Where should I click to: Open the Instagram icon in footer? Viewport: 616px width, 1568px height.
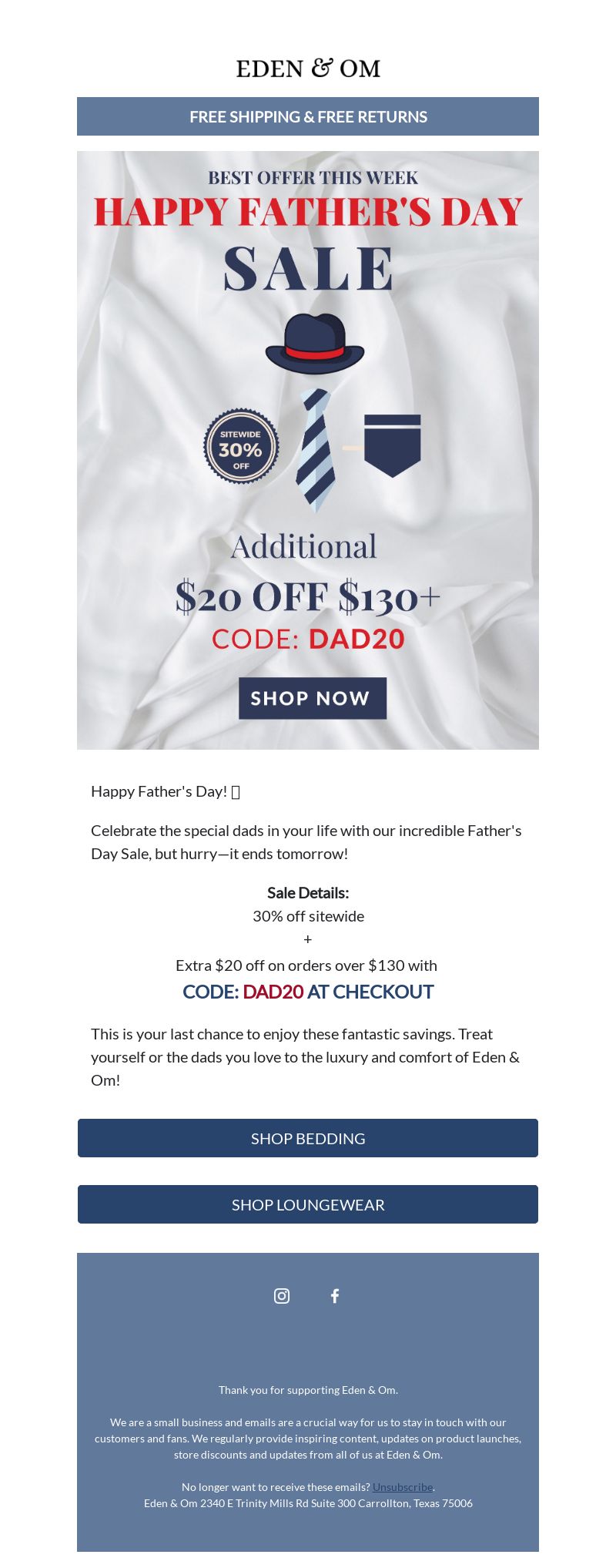(x=282, y=1296)
